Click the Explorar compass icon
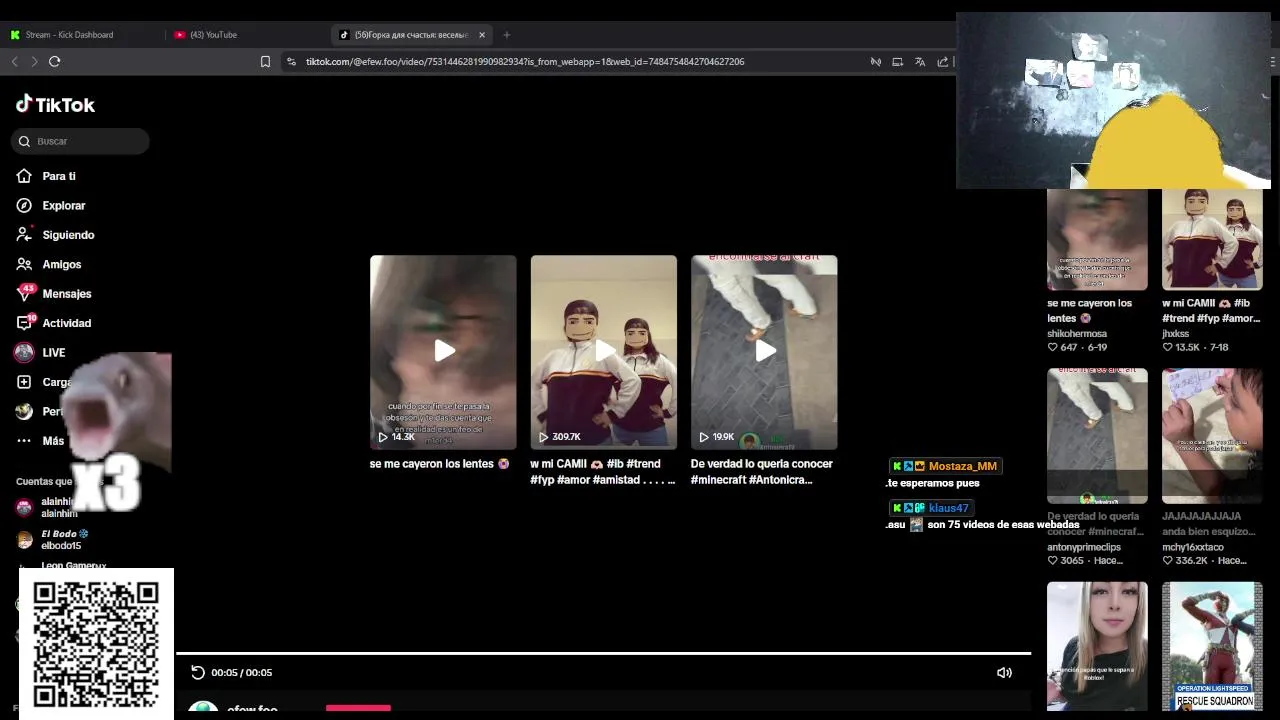The image size is (1280, 720). coord(24,205)
